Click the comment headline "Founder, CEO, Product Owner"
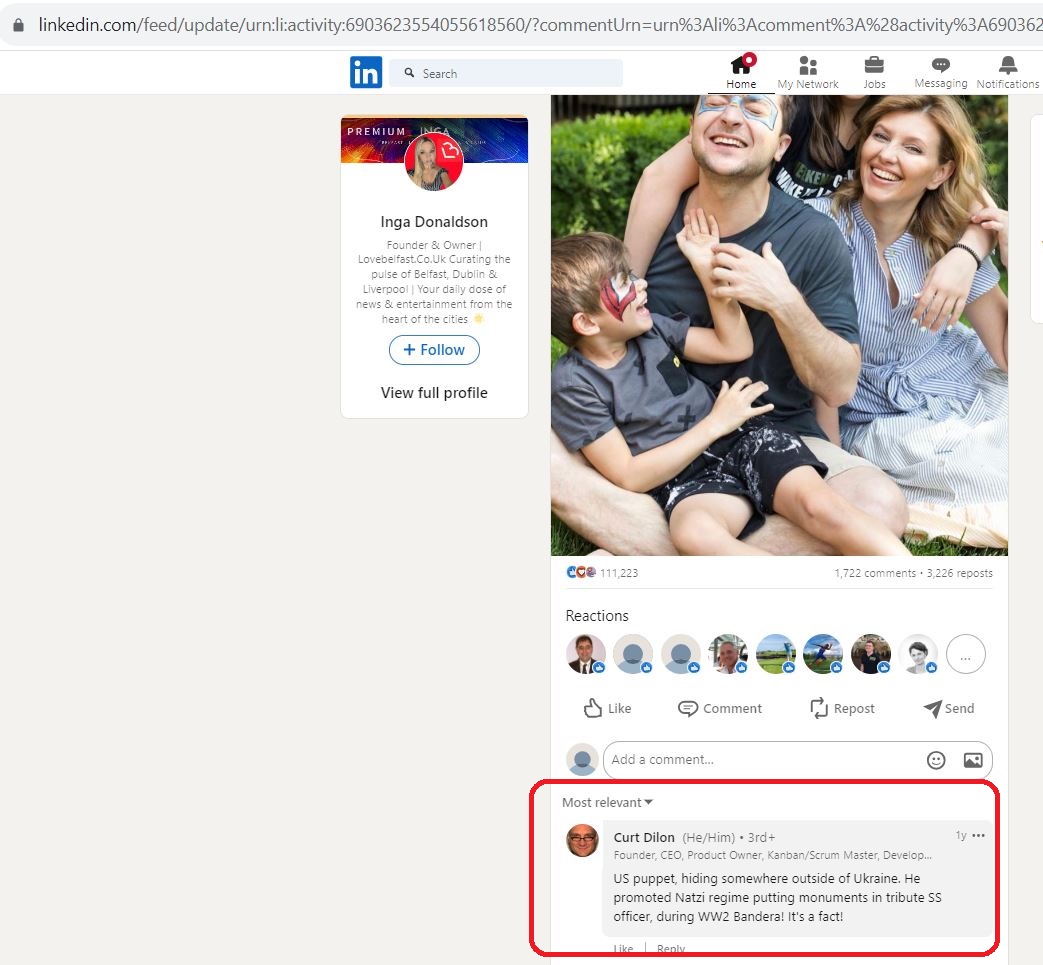The height and width of the screenshot is (965, 1043). (x=772, y=855)
